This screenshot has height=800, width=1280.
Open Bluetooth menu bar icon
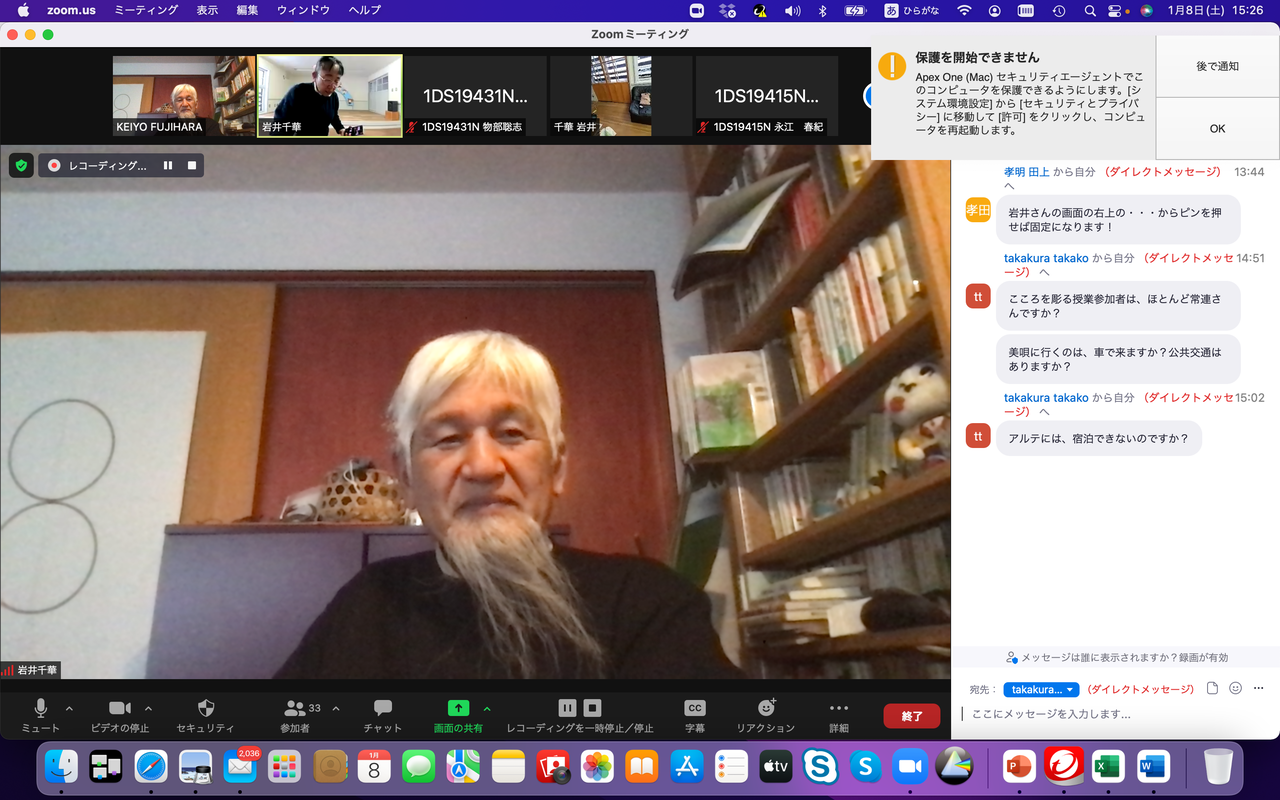[x=823, y=10]
